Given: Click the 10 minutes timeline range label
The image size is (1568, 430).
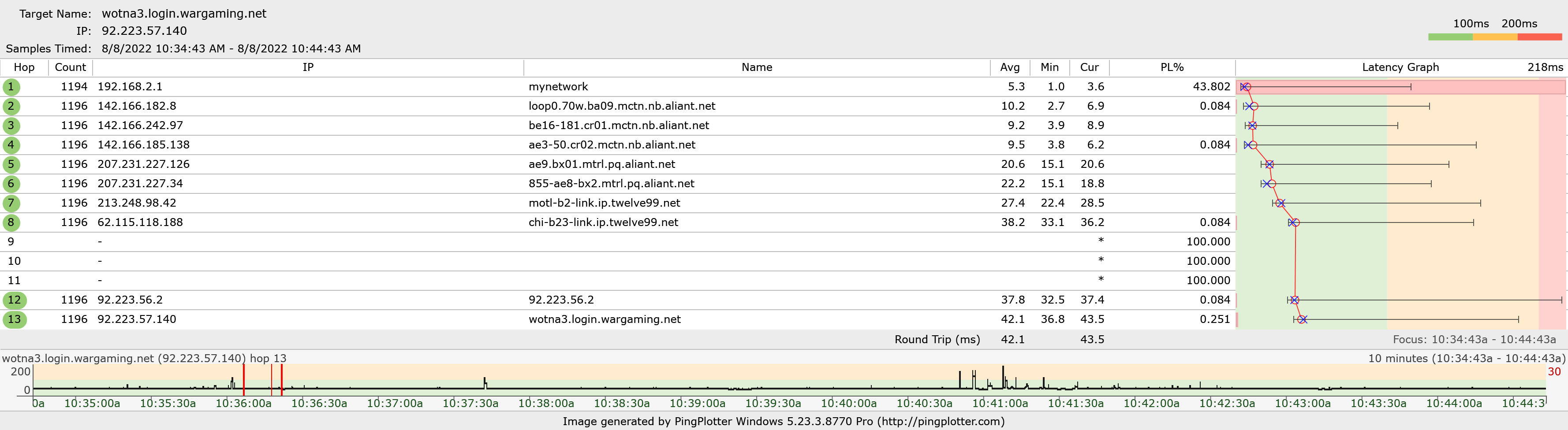Looking at the screenshot, I should coord(1466,359).
